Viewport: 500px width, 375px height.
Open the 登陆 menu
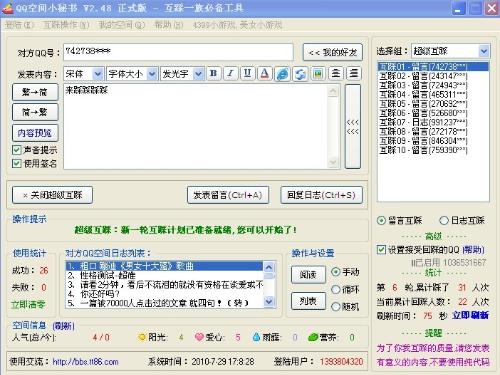pos(20,25)
